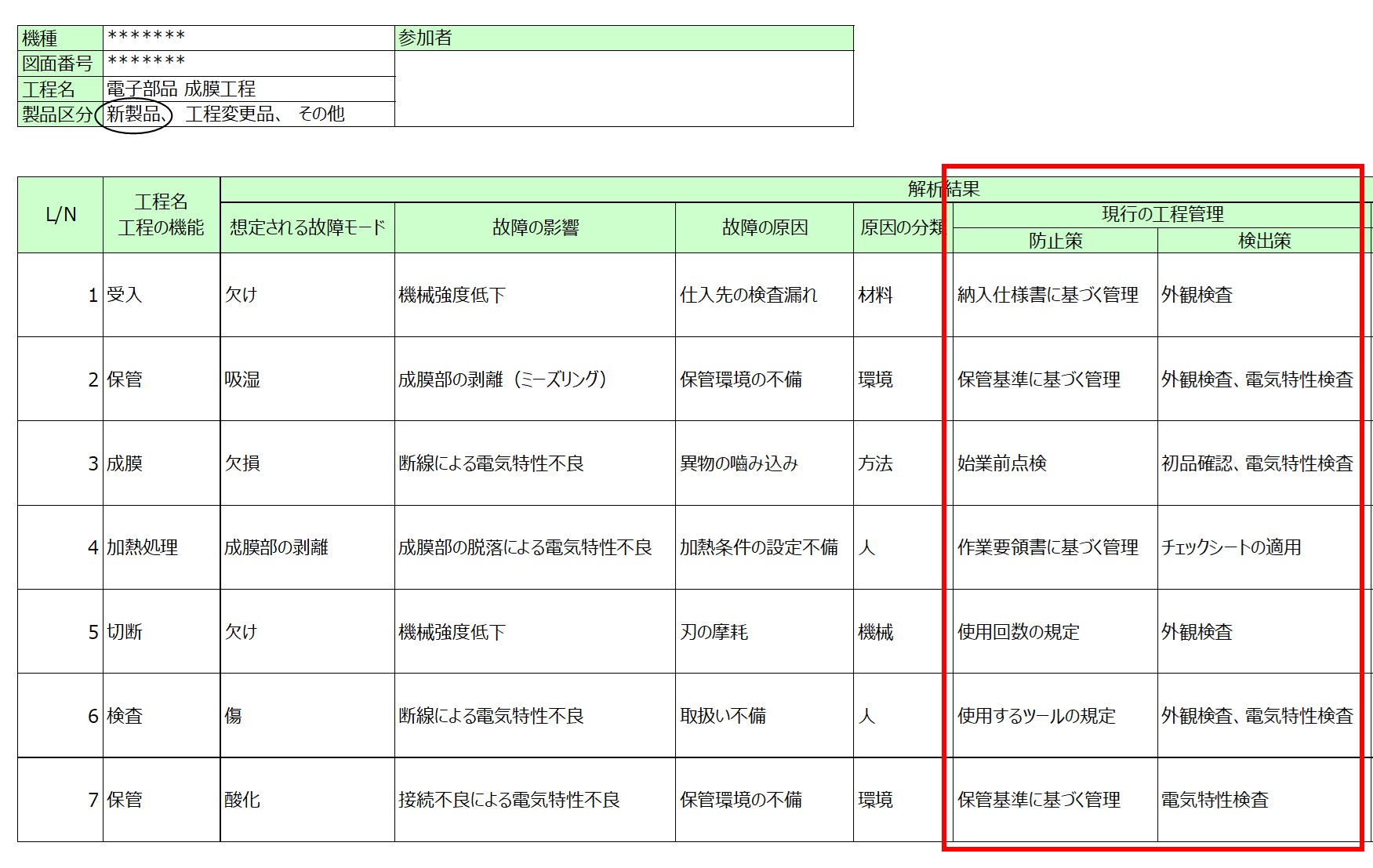This screenshot has width=1373, height=868.
Task: Select the 防止策 column header
Action: pyautogui.click(x=1055, y=241)
